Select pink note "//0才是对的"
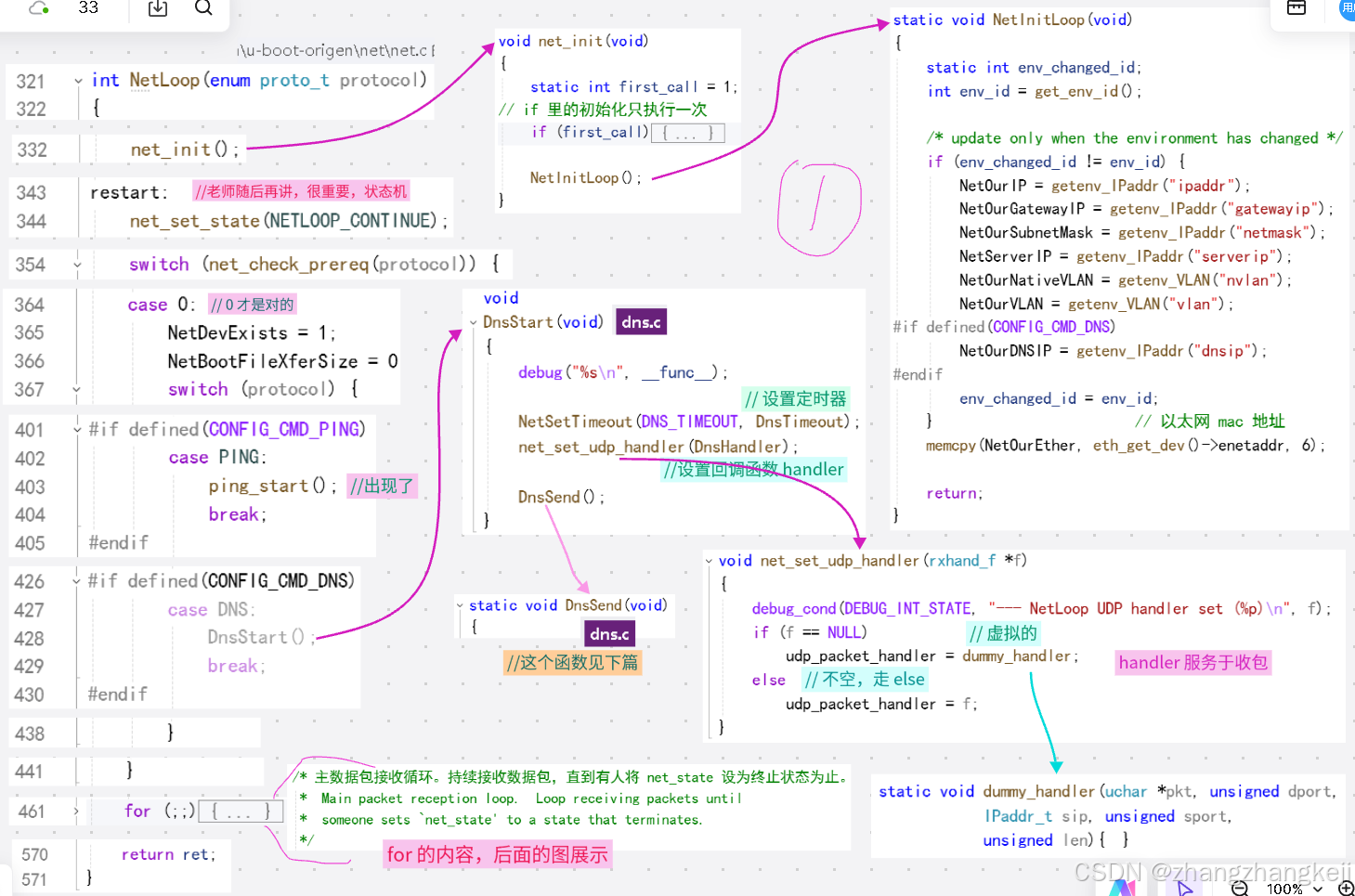Screen dimensions: 1355x896 click(x=252, y=305)
